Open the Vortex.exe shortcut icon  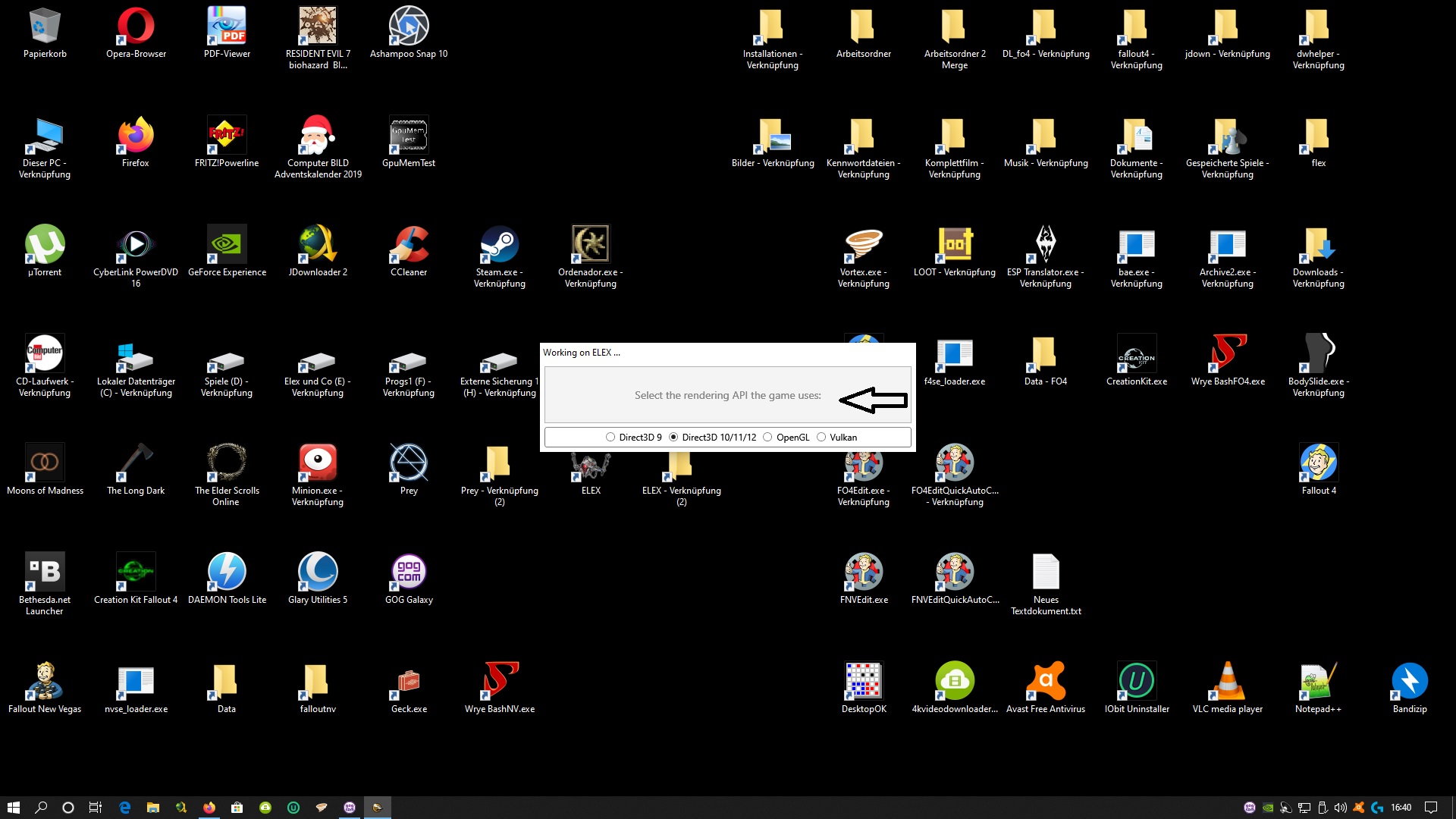pos(864,245)
